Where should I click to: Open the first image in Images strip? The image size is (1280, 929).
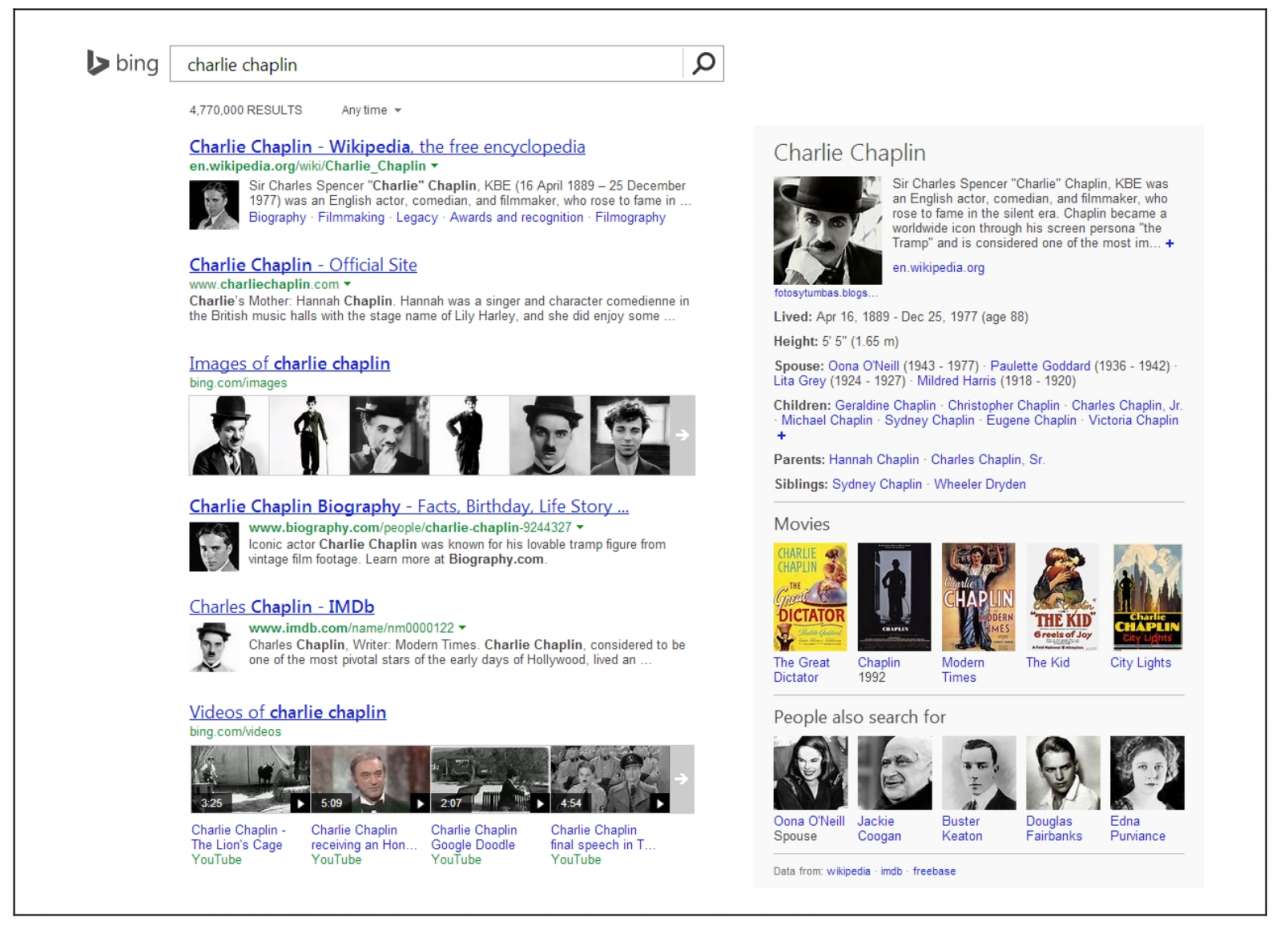tap(229, 435)
